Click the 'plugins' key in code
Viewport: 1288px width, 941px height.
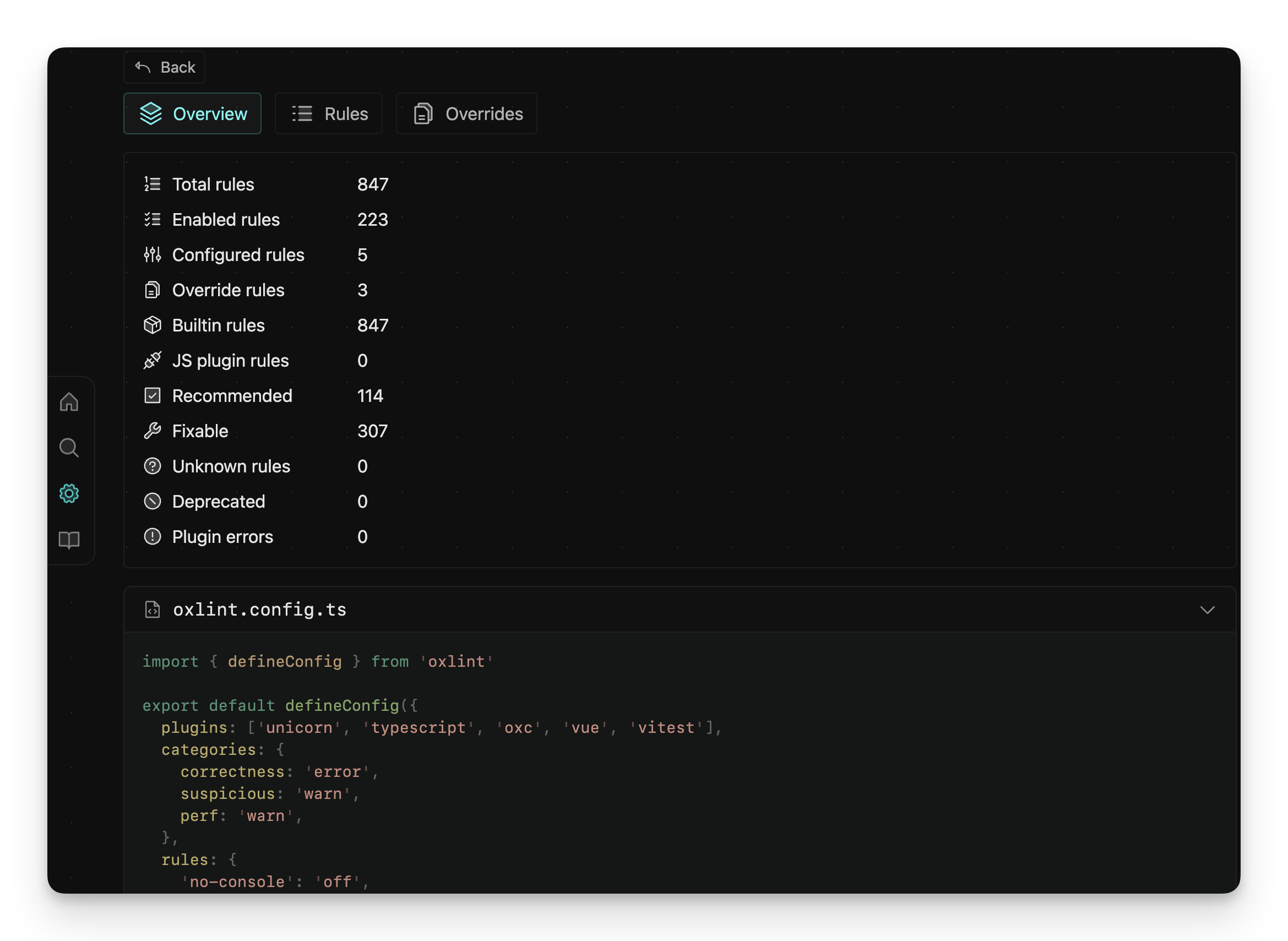pos(194,728)
